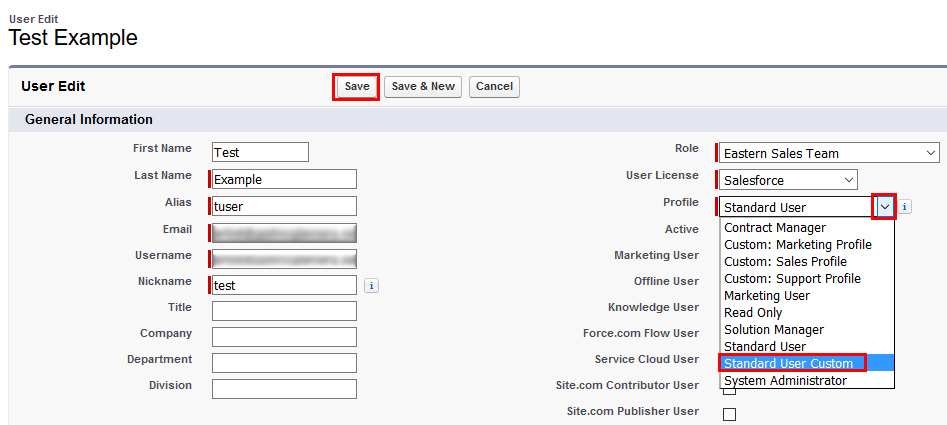Open the Role dropdown
This screenshot has height=425, width=947.
click(829, 153)
